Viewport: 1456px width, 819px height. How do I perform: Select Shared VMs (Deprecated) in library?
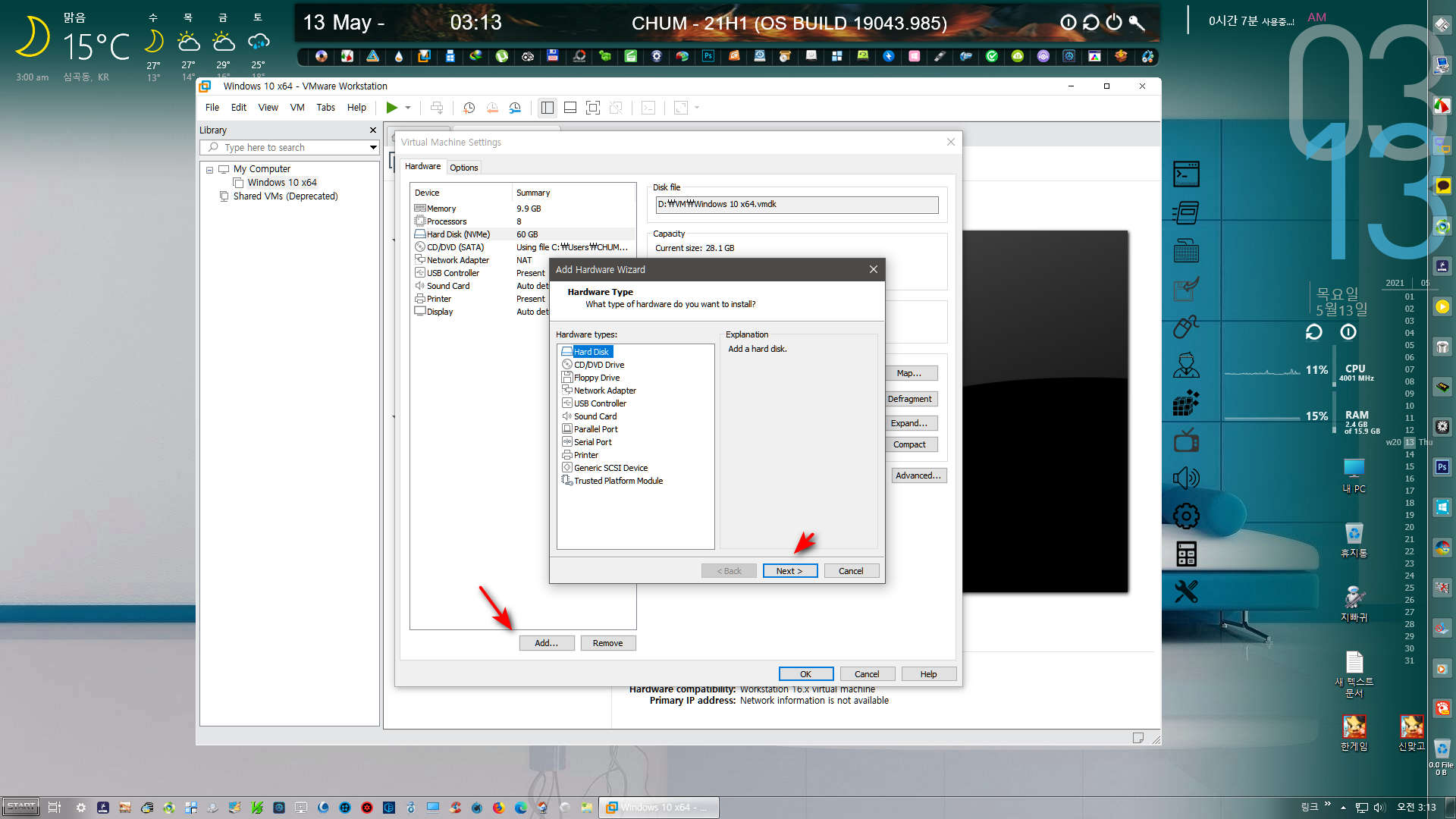(285, 196)
